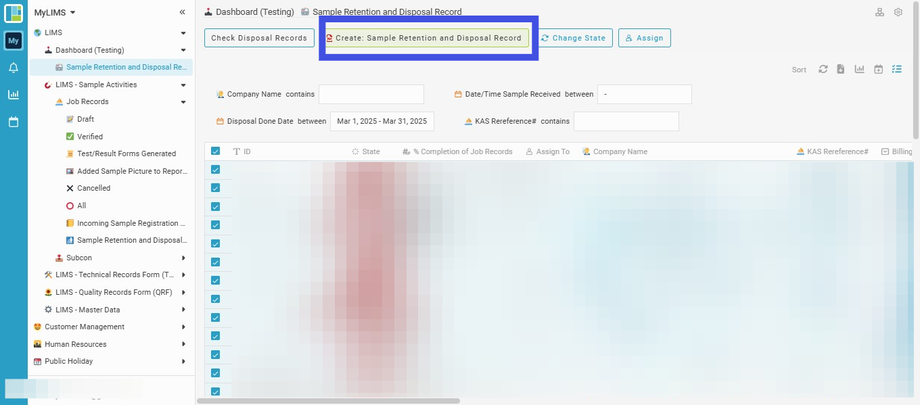
Task: Click the horizontal scrollbar under the table
Action: click(x=329, y=401)
